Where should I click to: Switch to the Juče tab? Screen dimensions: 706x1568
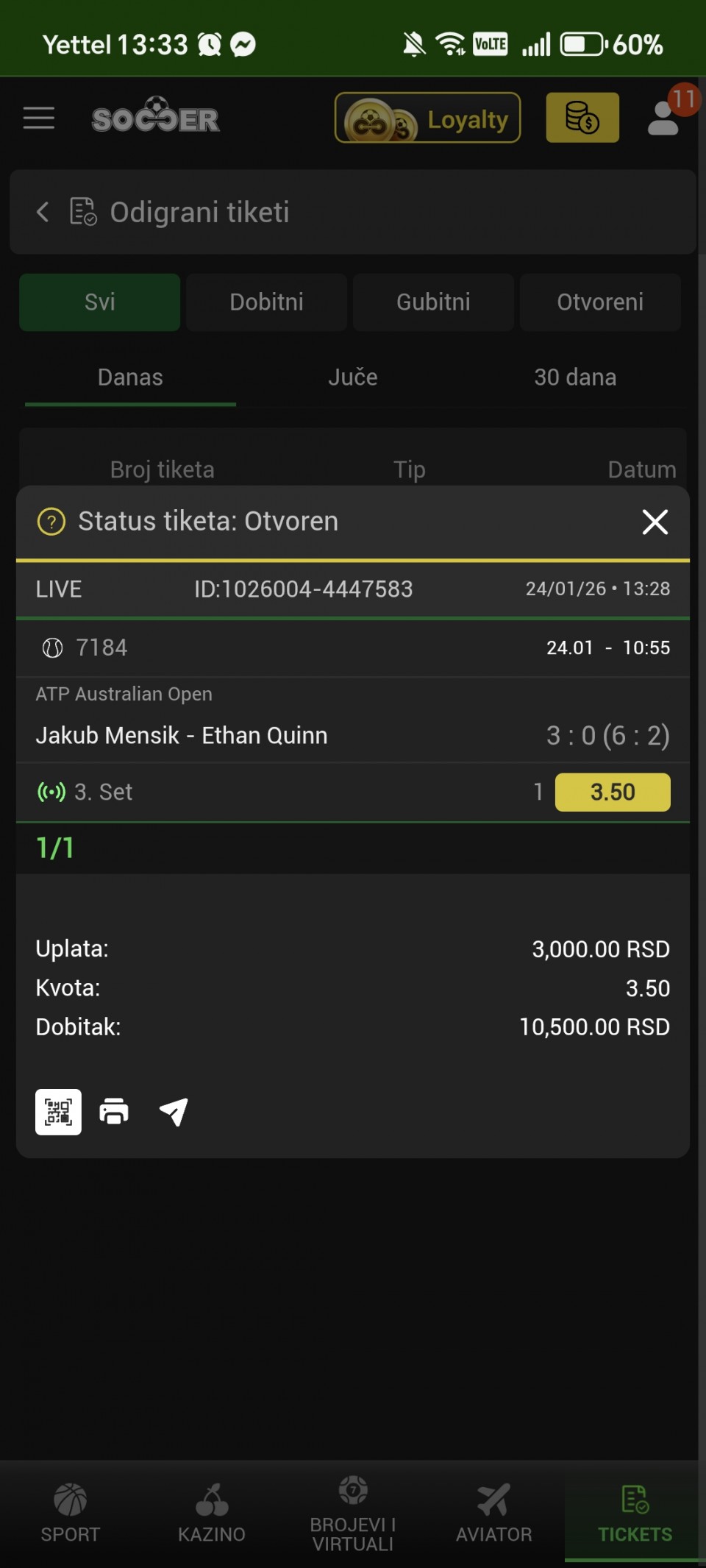[x=352, y=377]
